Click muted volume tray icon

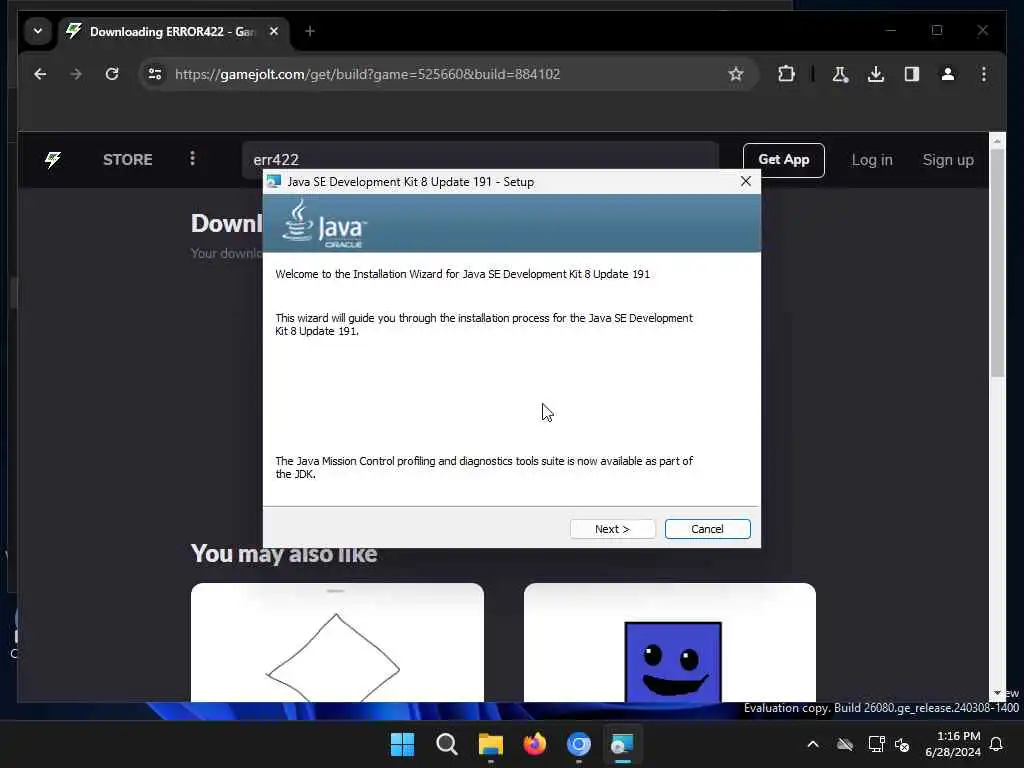[x=903, y=744]
